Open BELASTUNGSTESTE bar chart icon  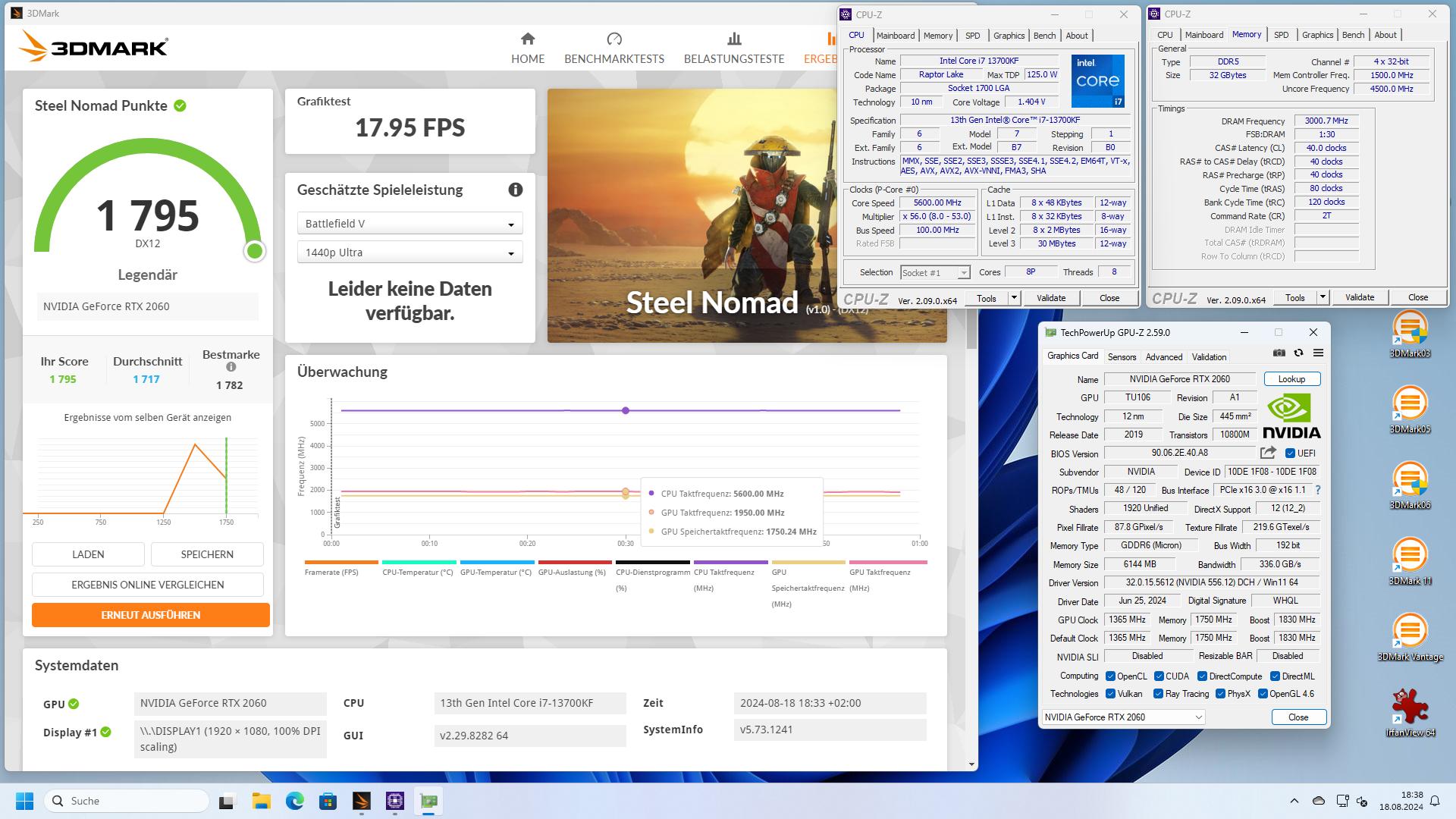(x=734, y=39)
